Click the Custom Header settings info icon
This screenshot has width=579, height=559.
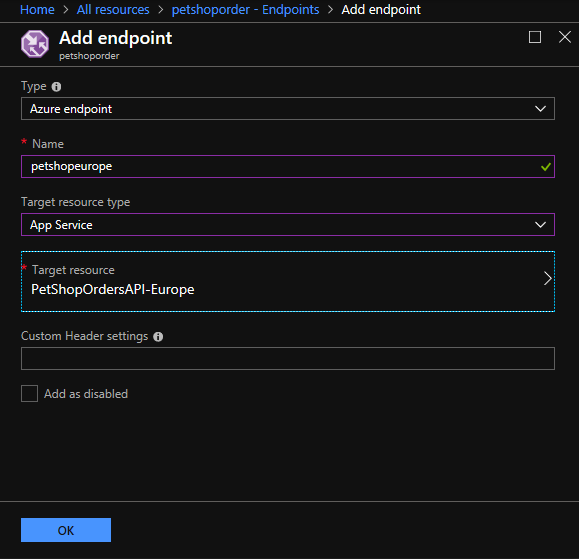(158, 337)
